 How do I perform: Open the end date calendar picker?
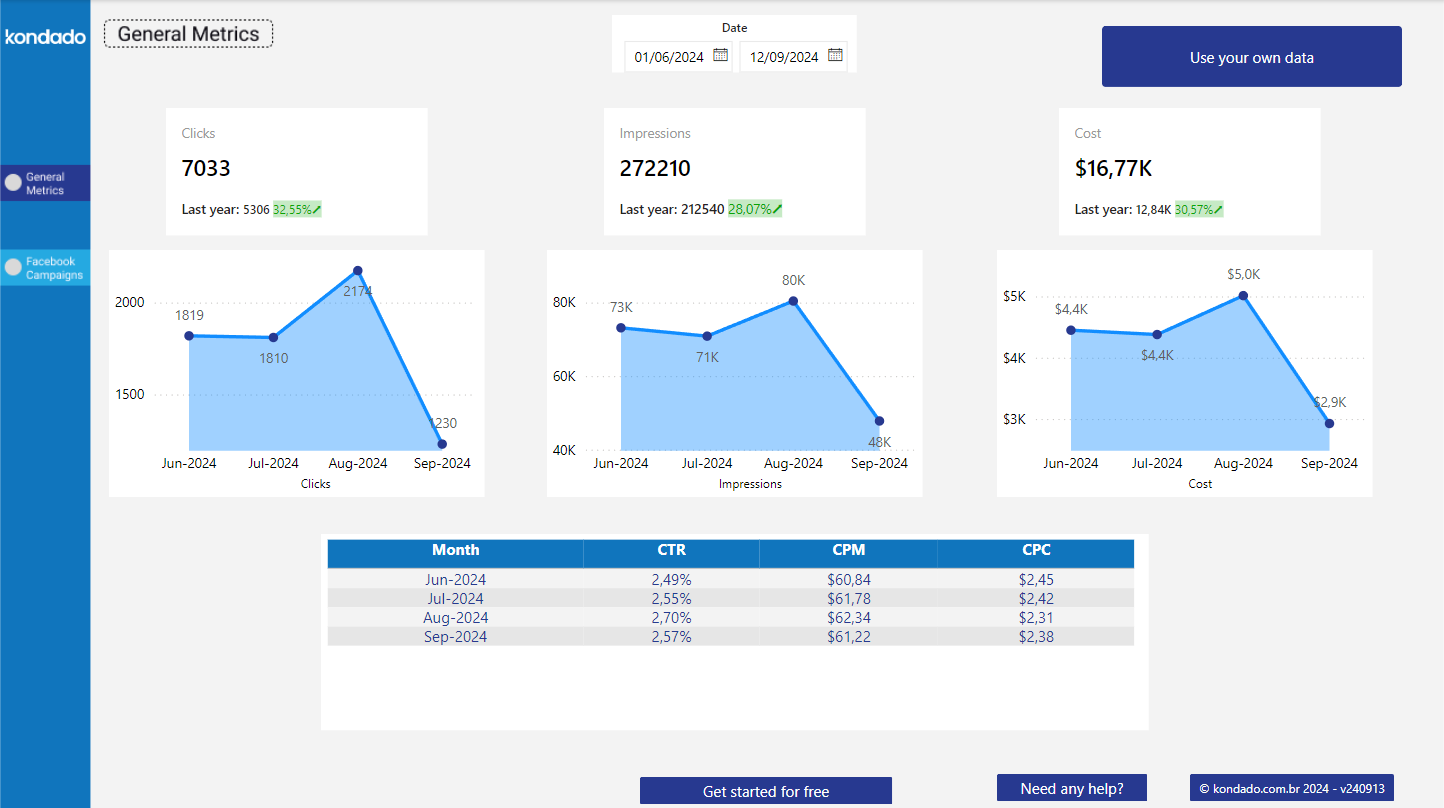point(834,56)
